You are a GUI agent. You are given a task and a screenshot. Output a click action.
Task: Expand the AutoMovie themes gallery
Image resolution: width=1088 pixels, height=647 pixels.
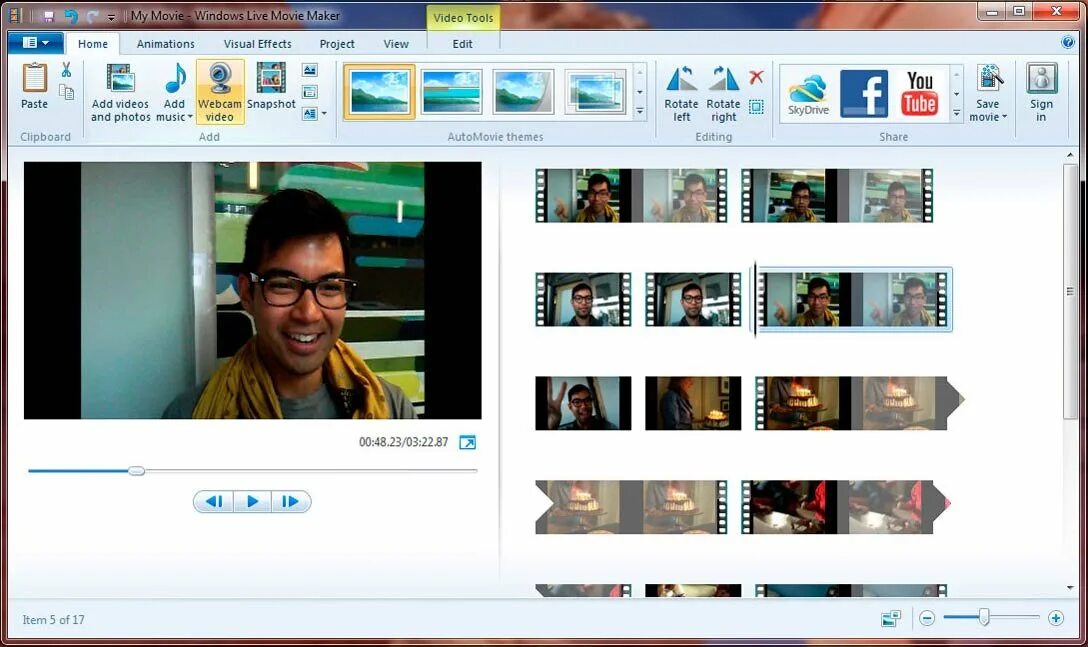coord(640,111)
